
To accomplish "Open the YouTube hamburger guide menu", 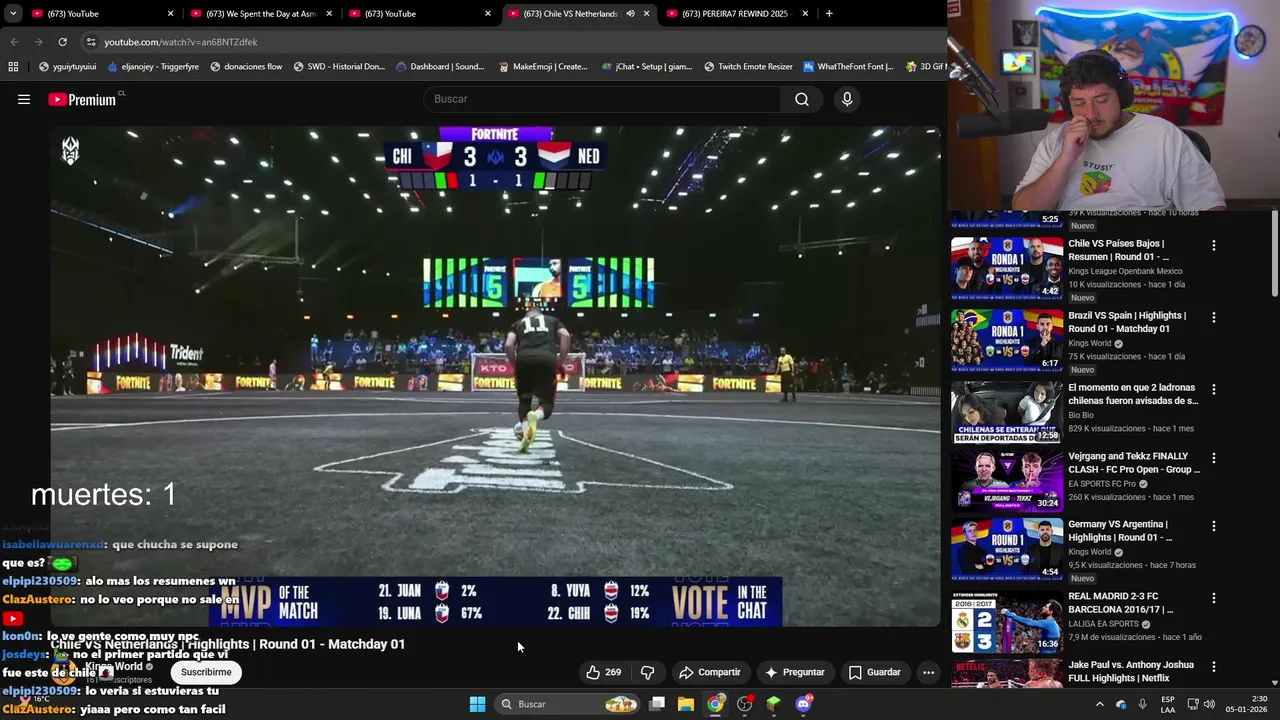I will [24, 99].
